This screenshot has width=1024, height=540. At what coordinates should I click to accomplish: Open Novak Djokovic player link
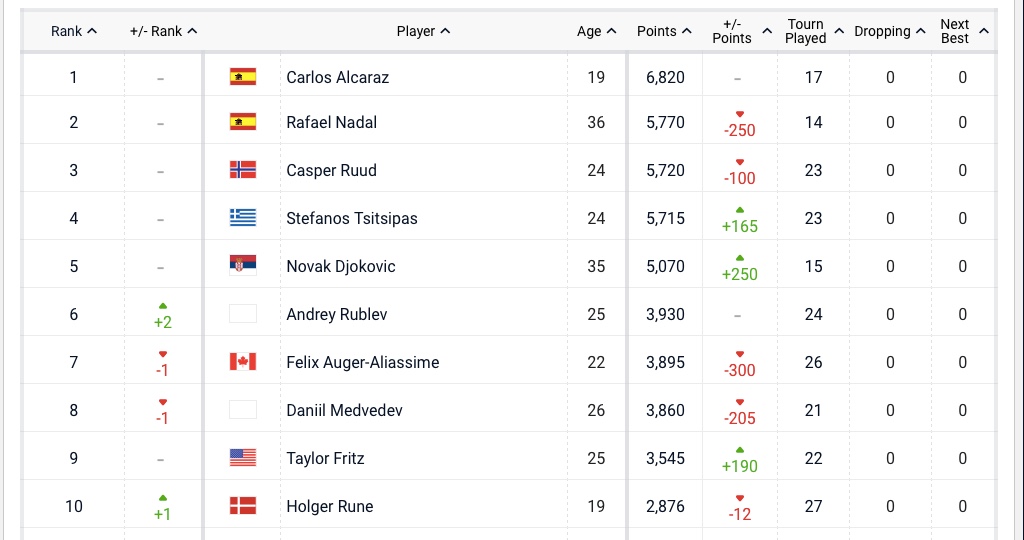(341, 266)
